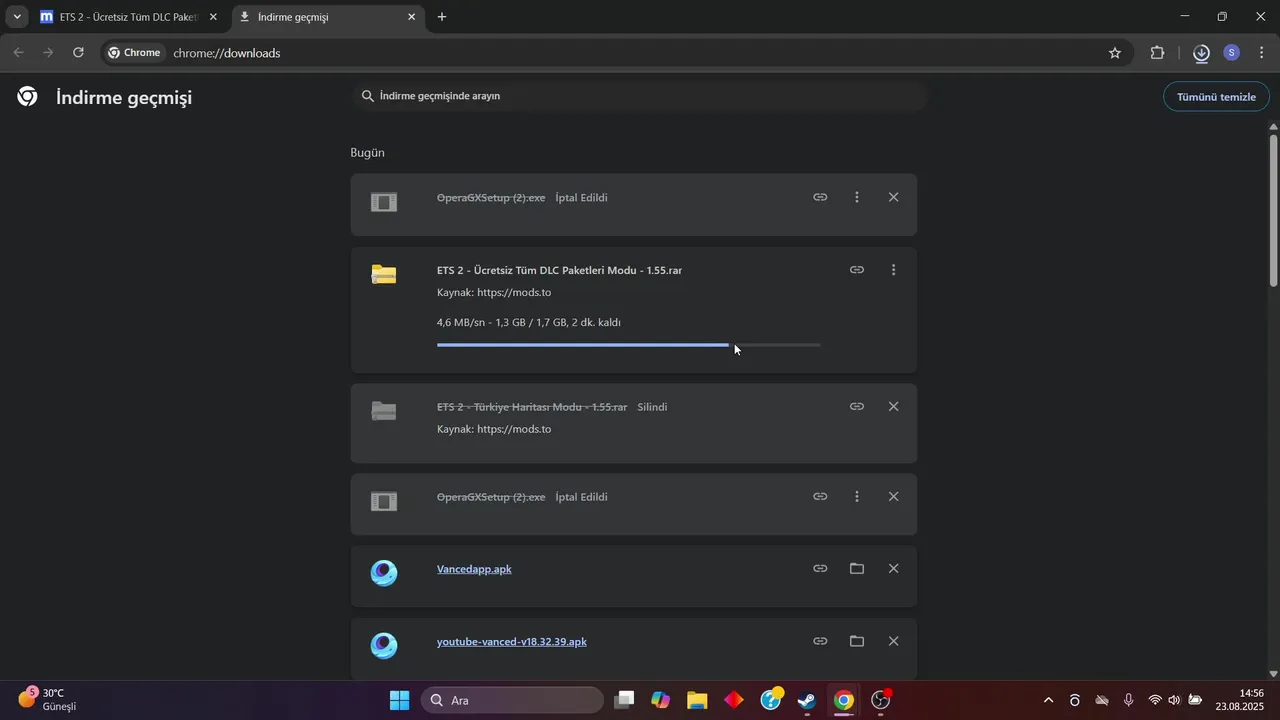
Task: Reload the downloads page
Action: (78, 53)
